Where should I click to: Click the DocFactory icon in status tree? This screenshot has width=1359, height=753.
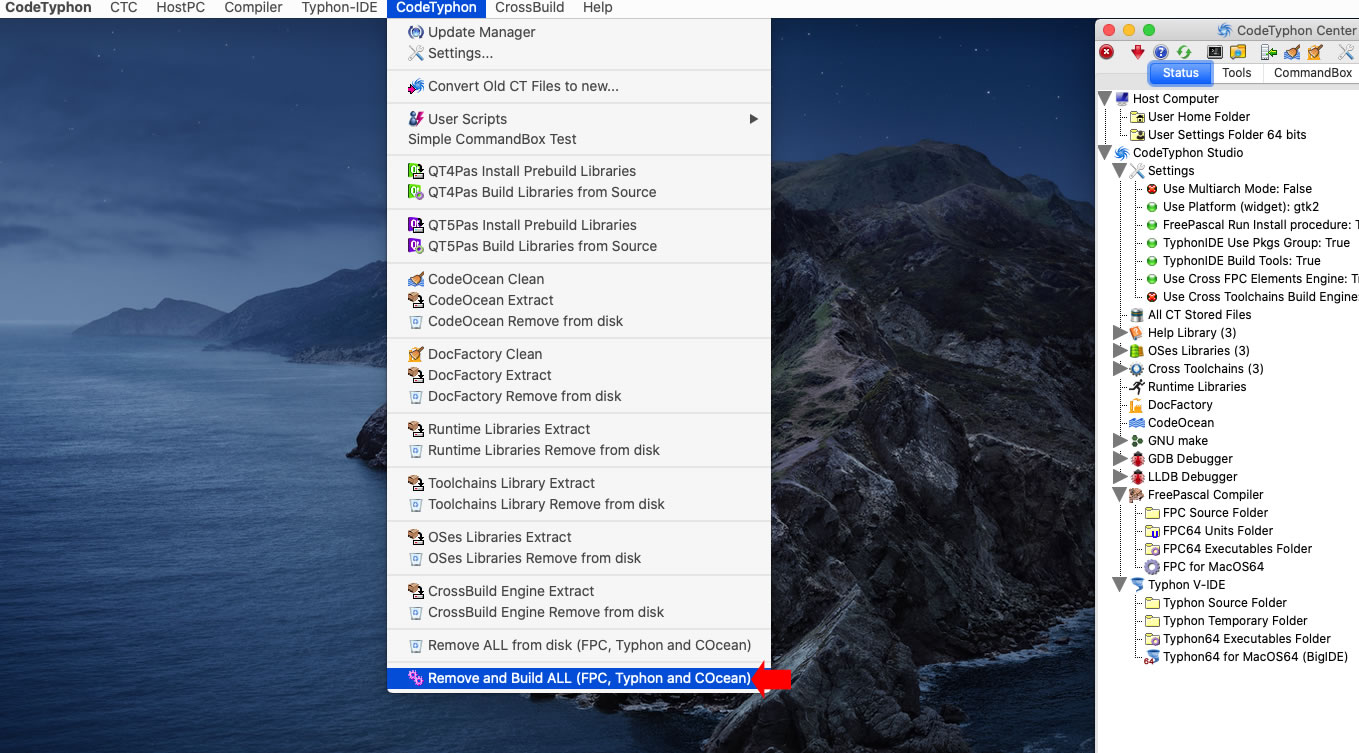point(1137,405)
